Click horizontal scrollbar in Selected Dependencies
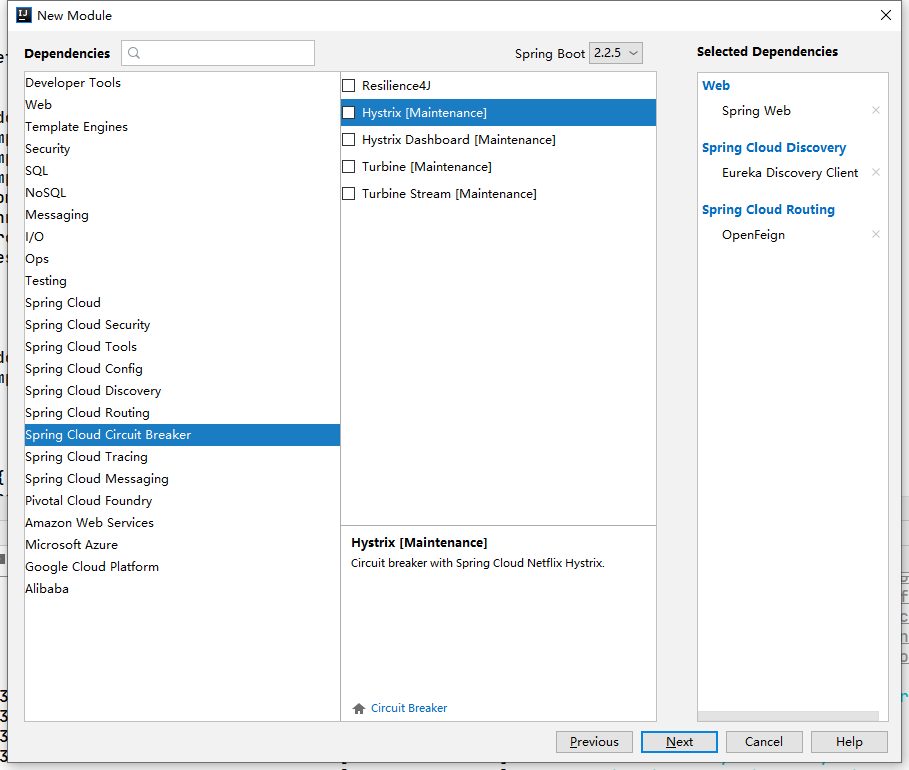Image resolution: width=909 pixels, height=770 pixels. [x=788, y=716]
